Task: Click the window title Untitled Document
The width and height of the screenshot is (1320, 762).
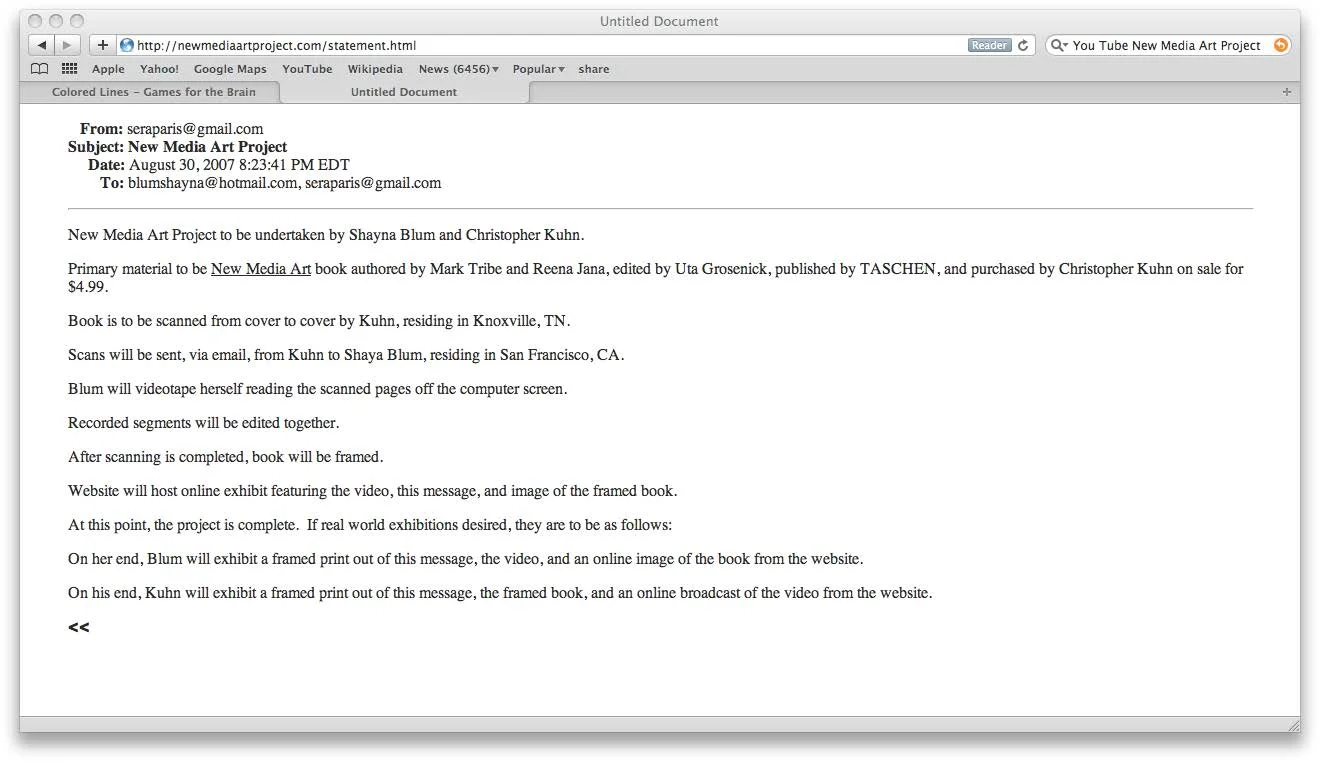Action: [659, 21]
